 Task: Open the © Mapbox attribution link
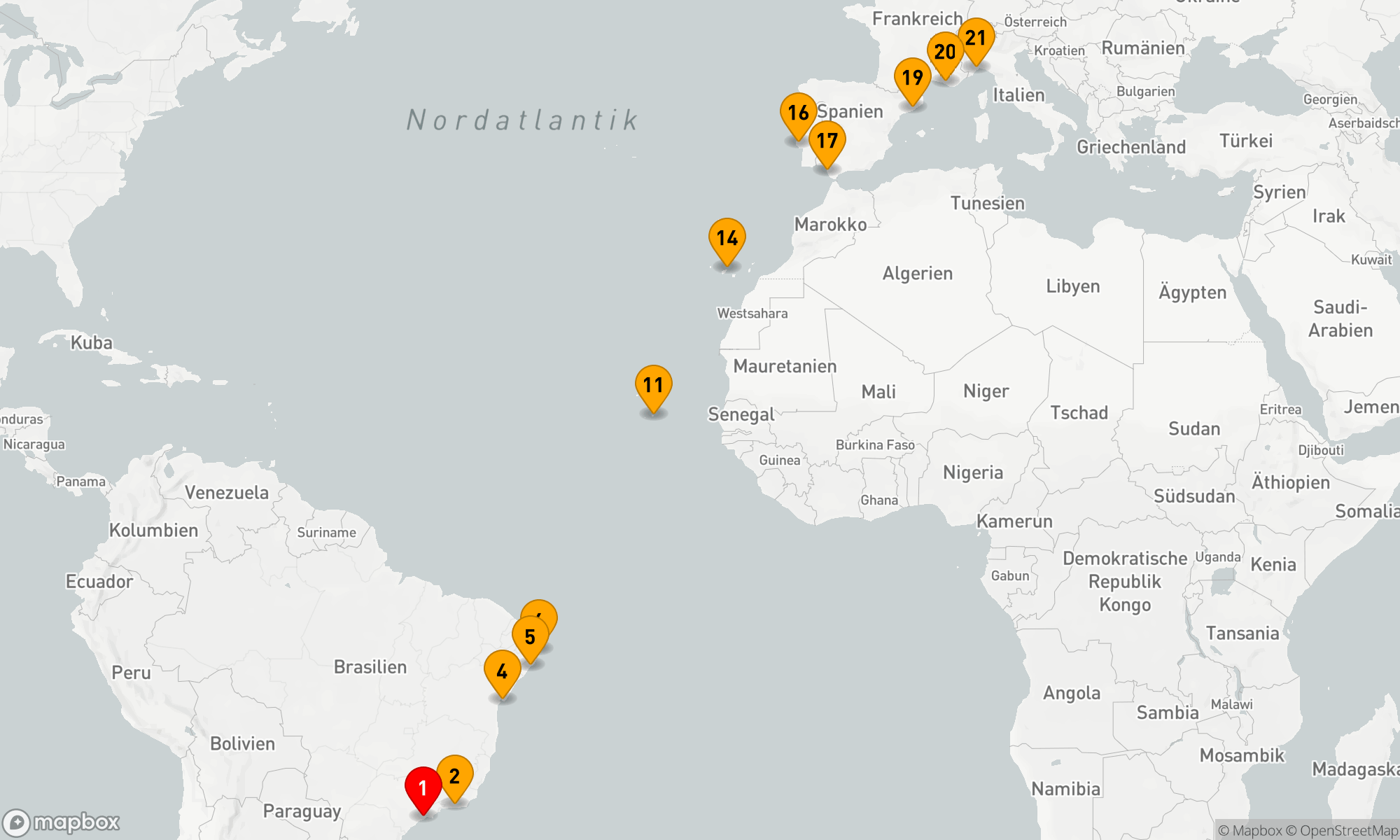tap(1250, 830)
